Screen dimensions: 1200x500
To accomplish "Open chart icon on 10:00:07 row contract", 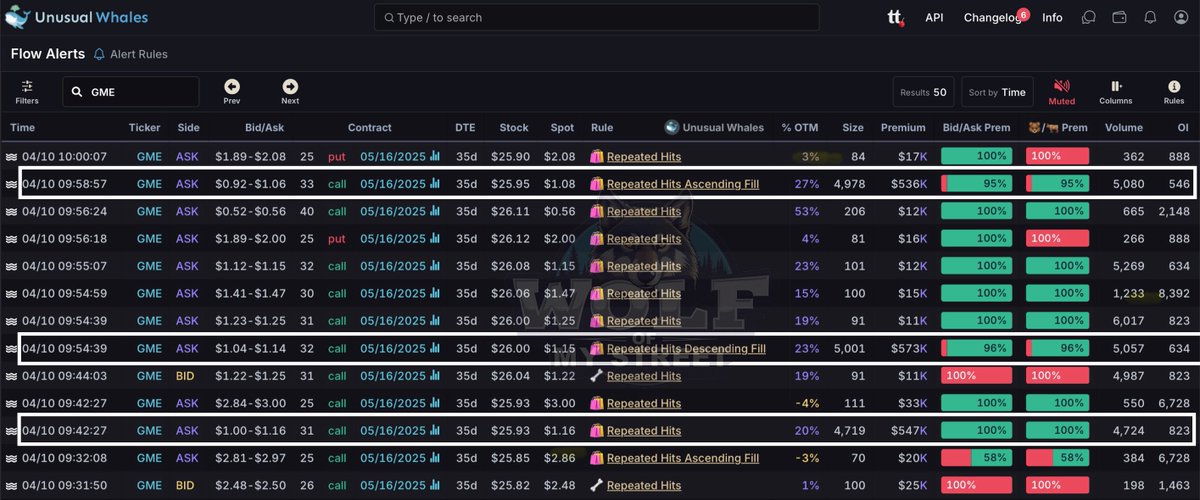I will (x=435, y=157).
